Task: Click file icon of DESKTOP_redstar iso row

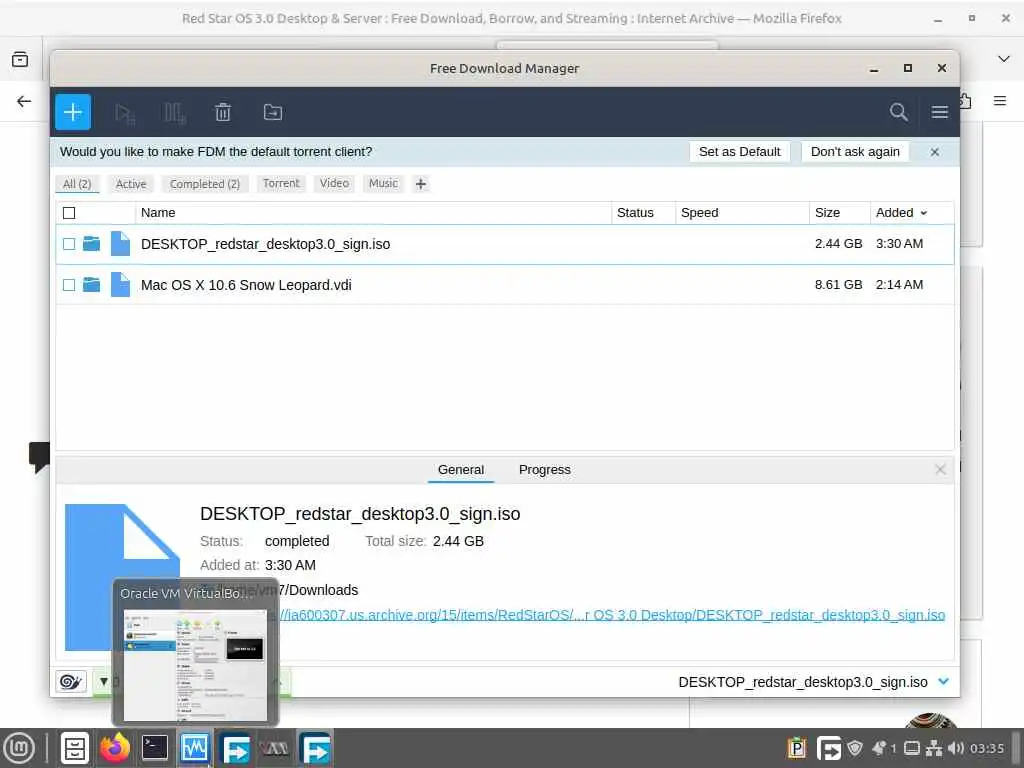Action: 120,244
